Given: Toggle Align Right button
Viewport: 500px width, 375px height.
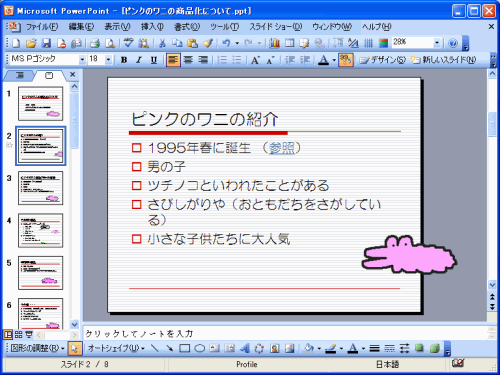Looking at the screenshot, I should pos(203,60).
